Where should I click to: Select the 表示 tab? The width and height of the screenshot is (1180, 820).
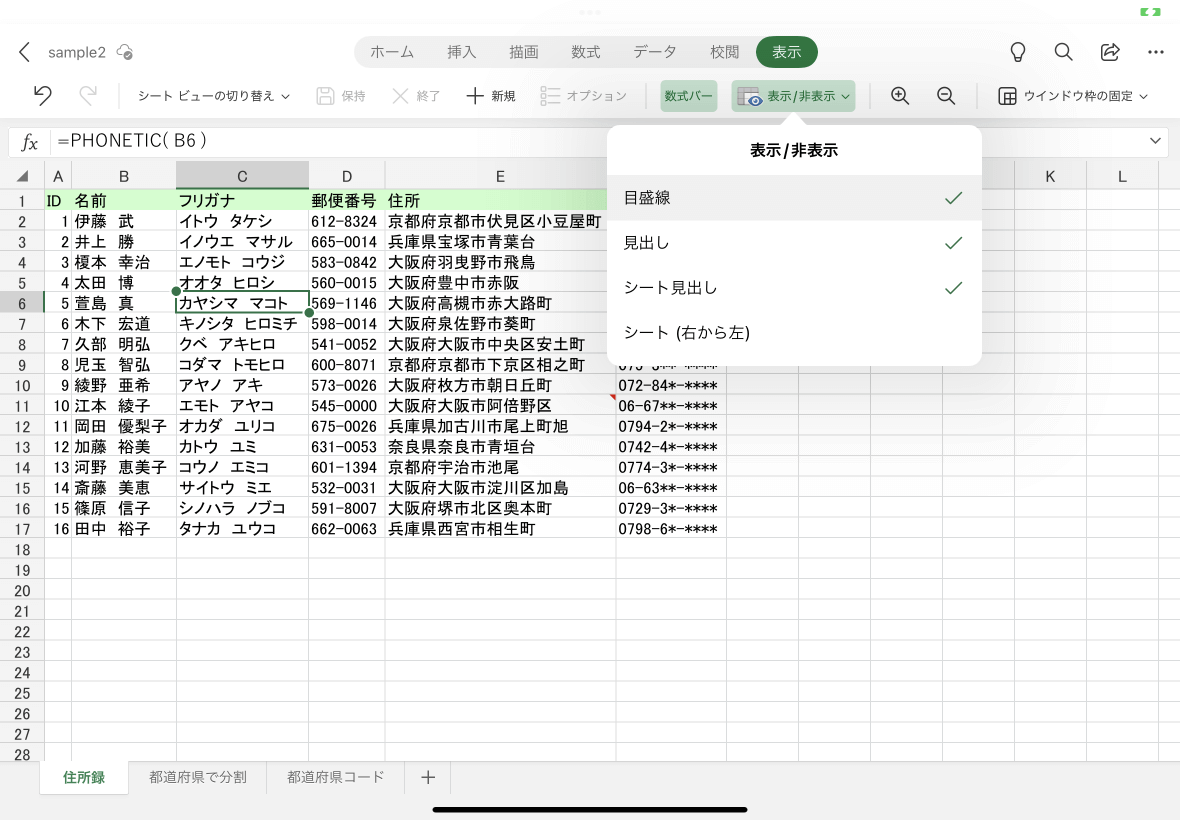786,52
